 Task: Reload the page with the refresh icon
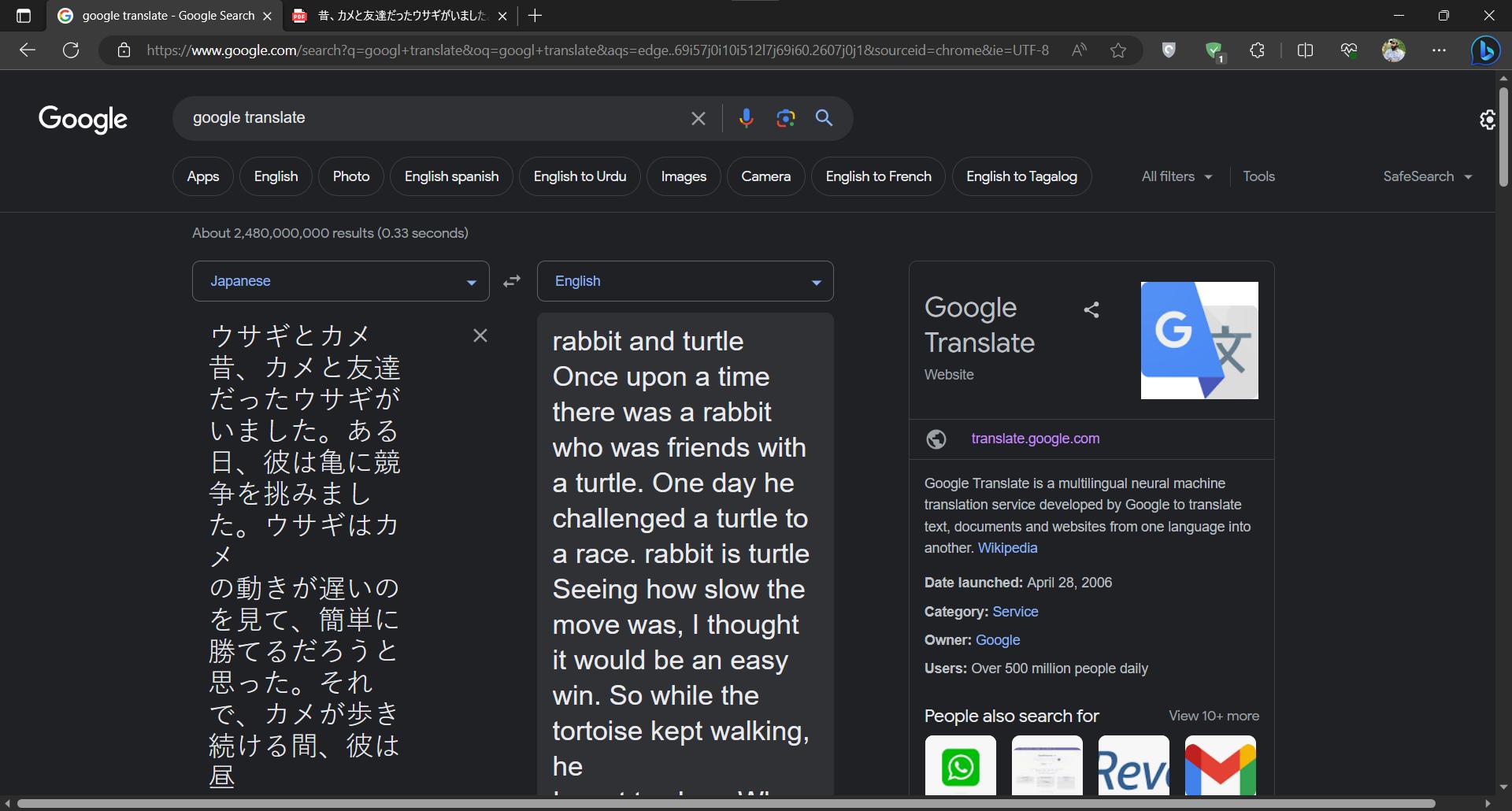pos(71,50)
